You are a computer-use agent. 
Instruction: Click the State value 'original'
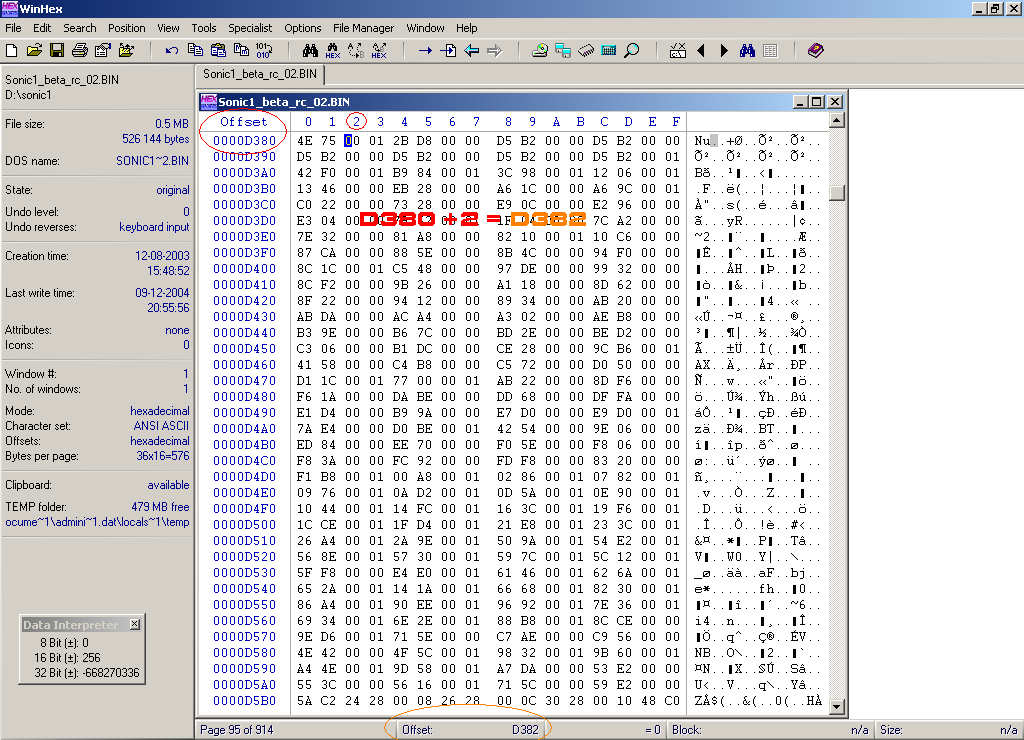pos(172,190)
